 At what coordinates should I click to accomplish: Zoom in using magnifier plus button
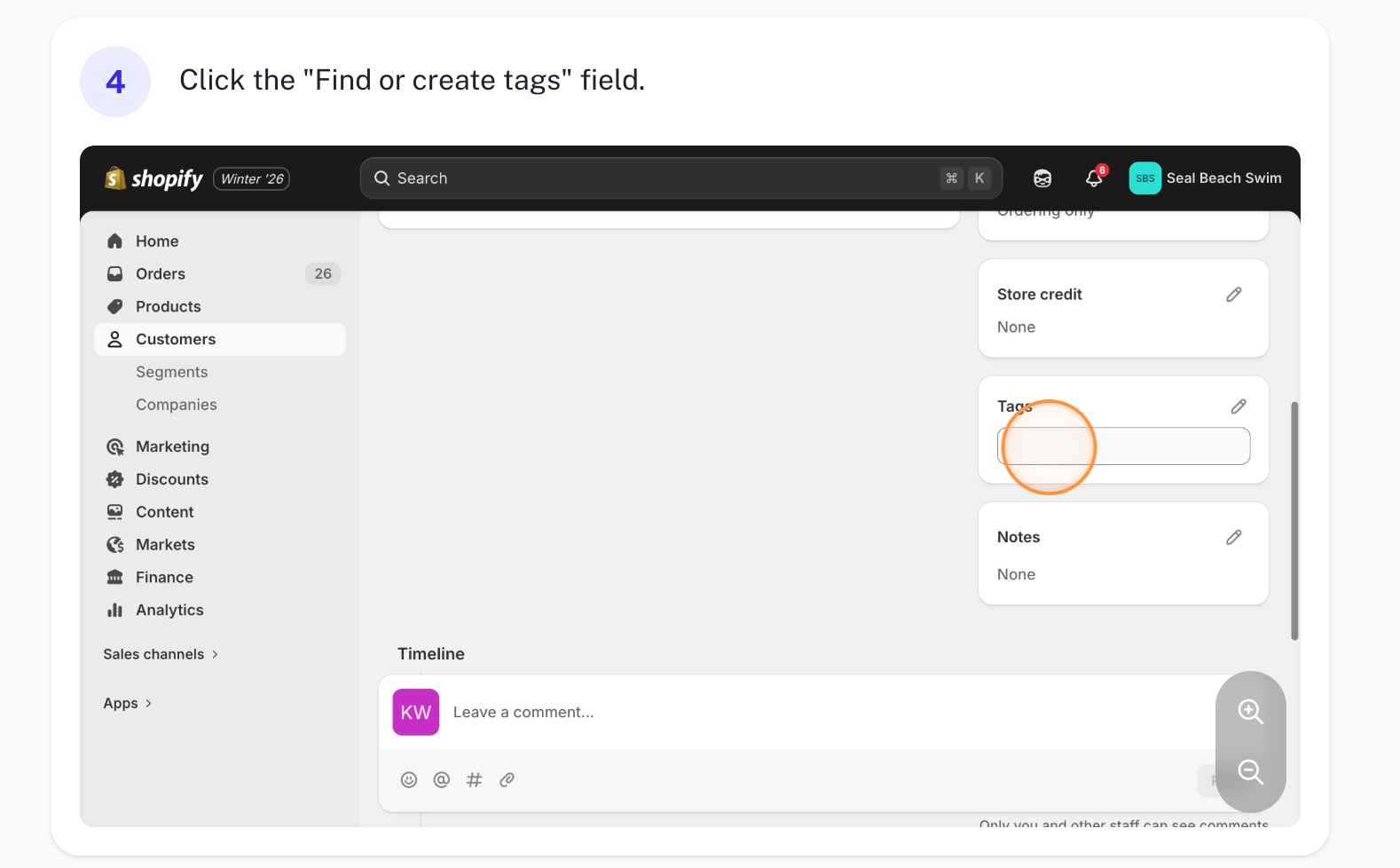pyautogui.click(x=1250, y=711)
